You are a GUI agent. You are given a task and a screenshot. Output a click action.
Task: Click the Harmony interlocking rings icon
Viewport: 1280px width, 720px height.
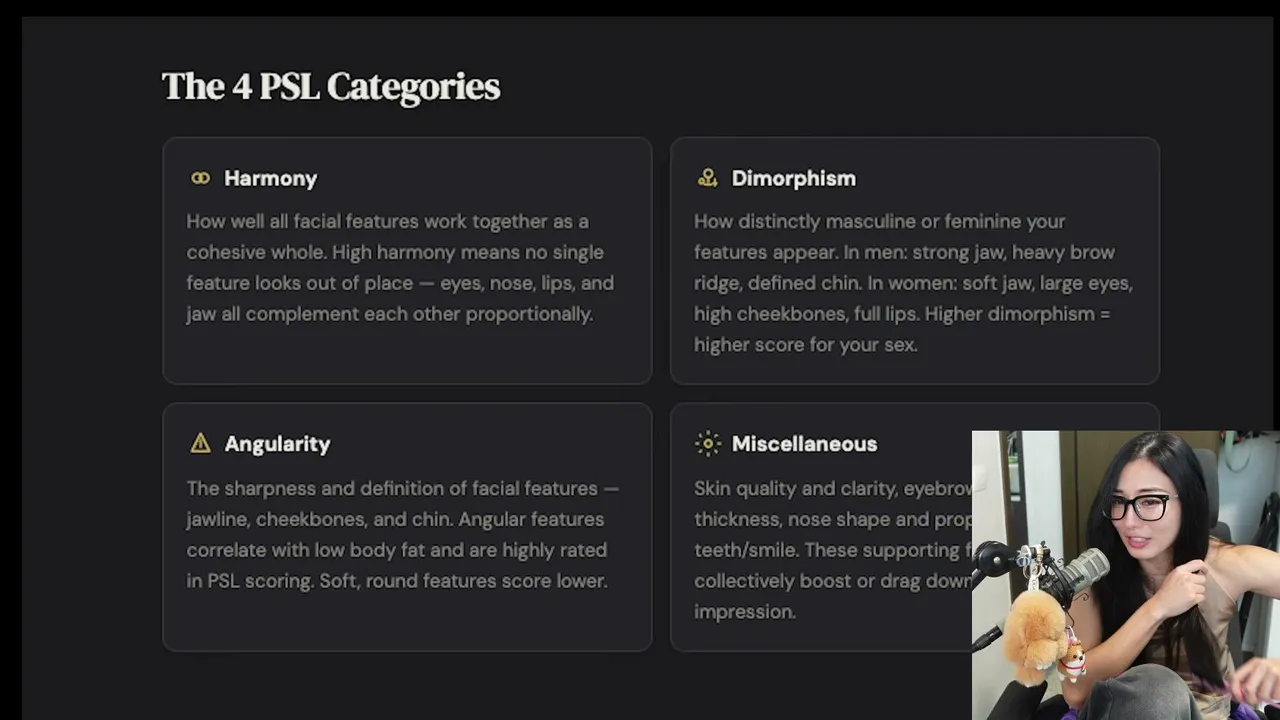(x=200, y=178)
